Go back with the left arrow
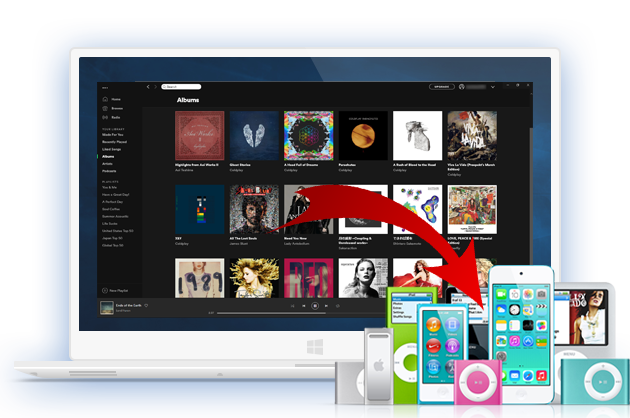Screen dimensions: 630x418 (x=148, y=86)
